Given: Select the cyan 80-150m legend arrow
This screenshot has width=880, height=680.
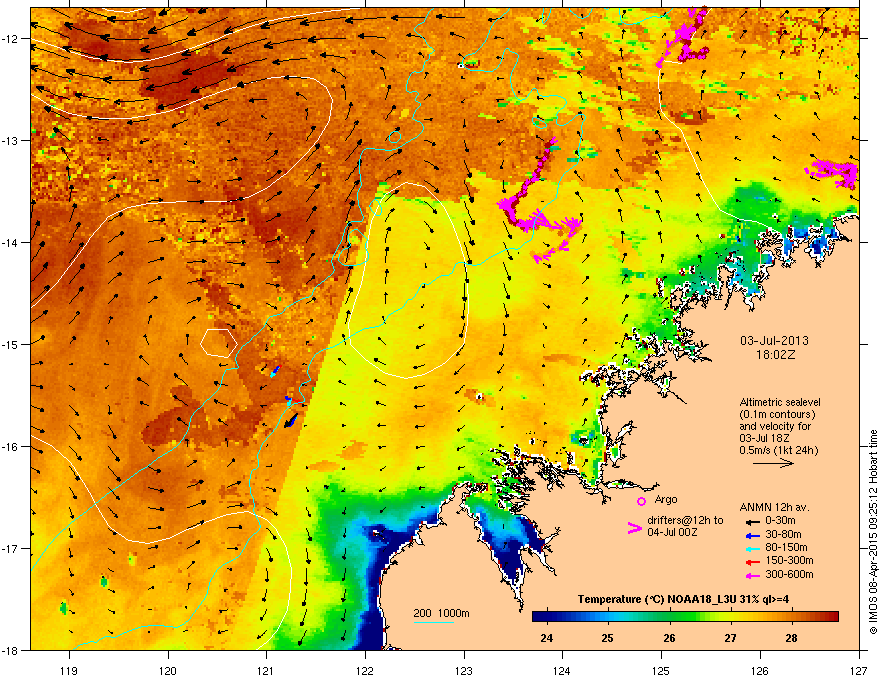Looking at the screenshot, I should coord(752,548).
